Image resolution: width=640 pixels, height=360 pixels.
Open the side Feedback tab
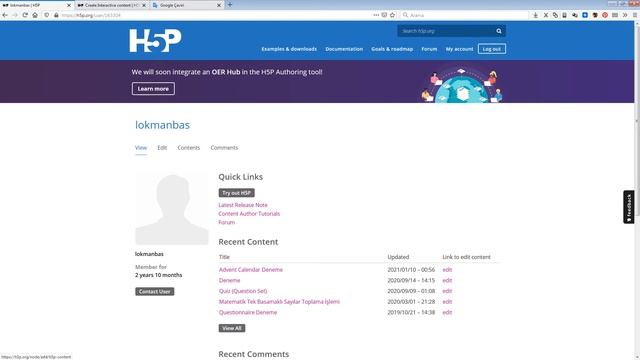click(x=629, y=207)
